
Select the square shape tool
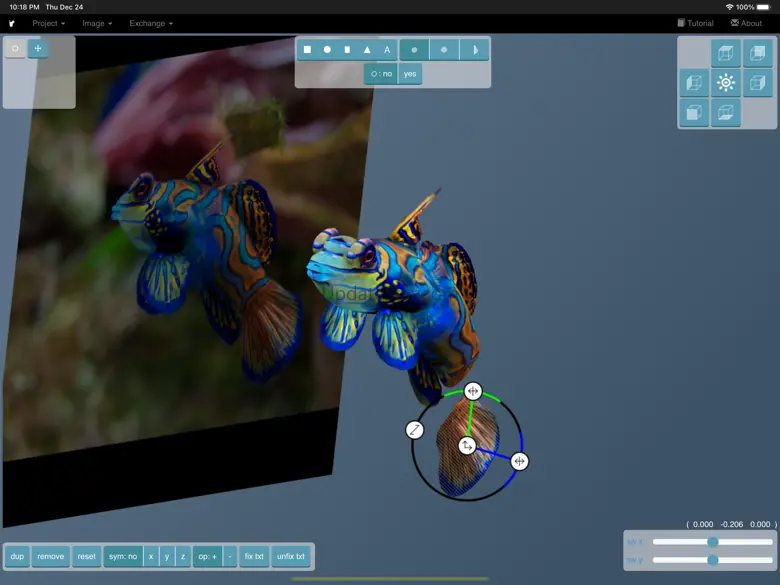307,49
